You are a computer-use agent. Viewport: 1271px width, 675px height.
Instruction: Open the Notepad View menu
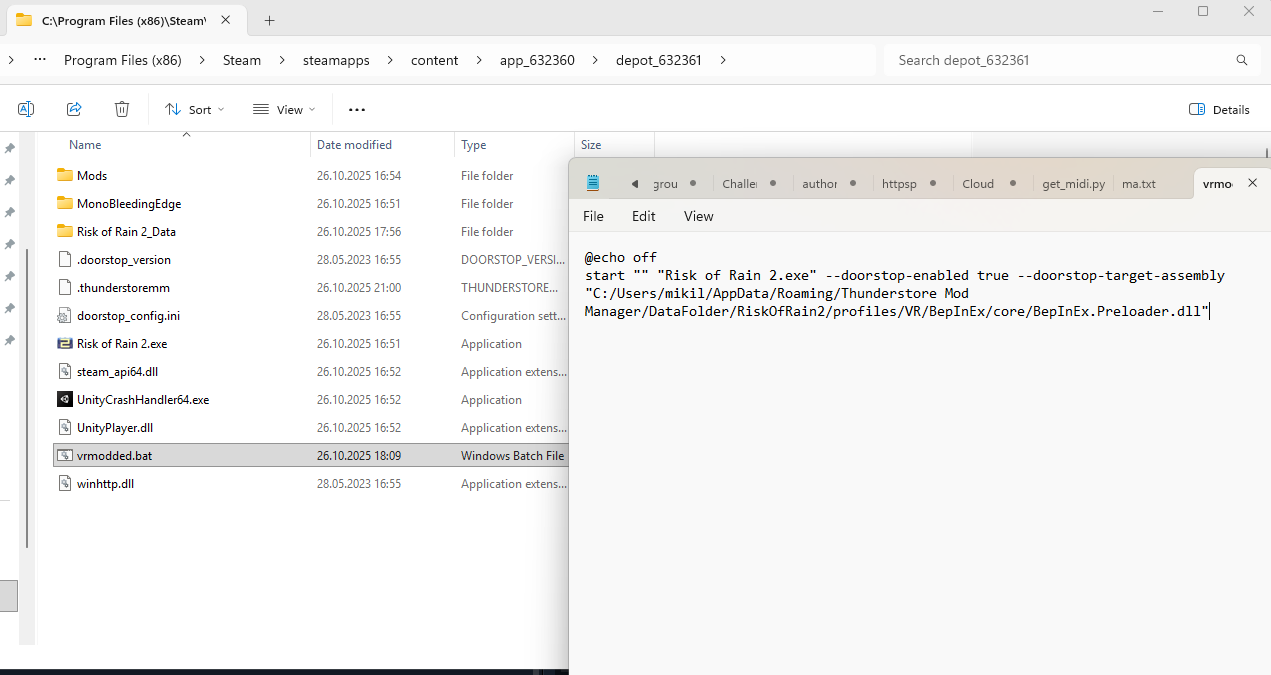point(699,216)
